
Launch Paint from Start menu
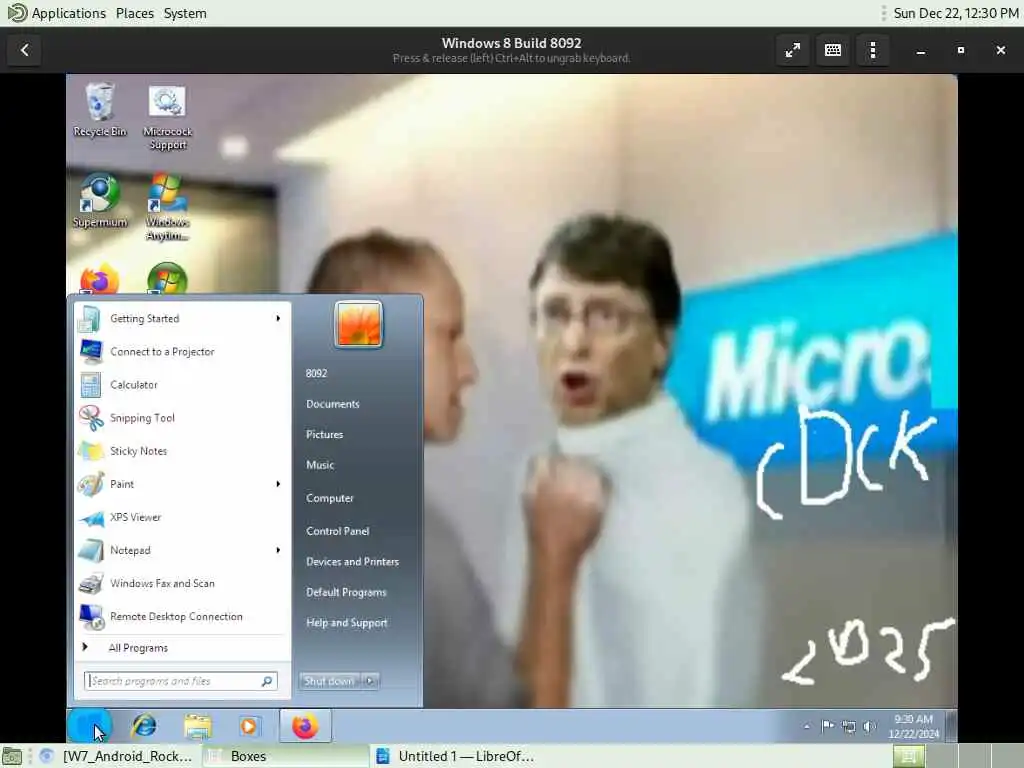(x=172, y=484)
